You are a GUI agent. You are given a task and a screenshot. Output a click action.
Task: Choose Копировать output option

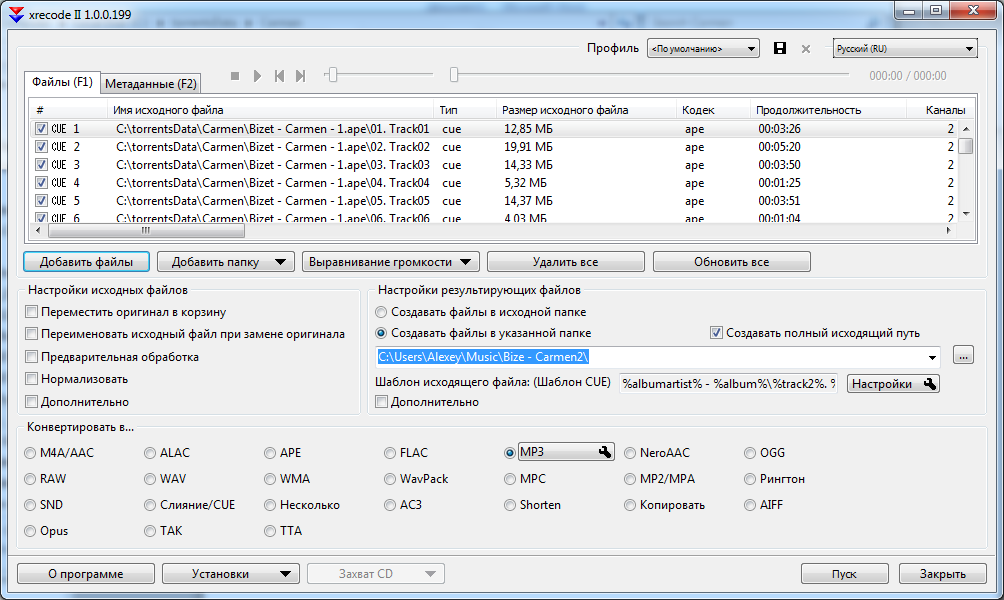[630, 505]
